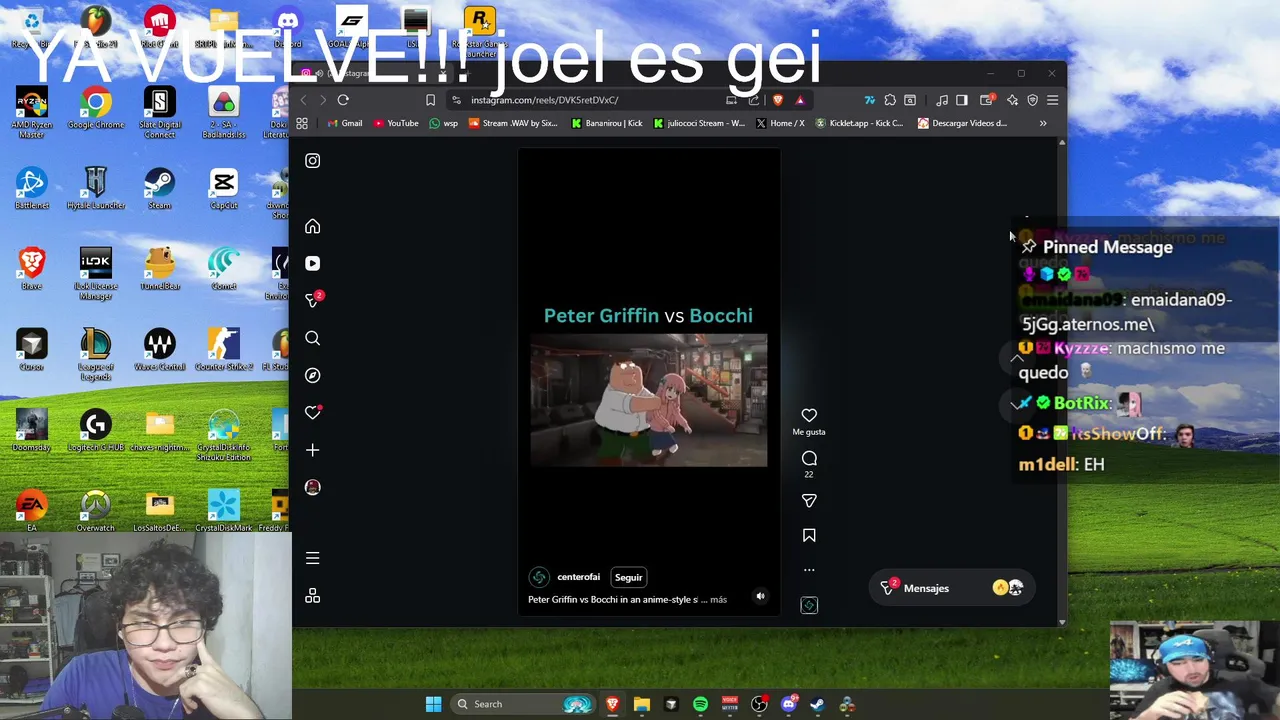Viewport: 1280px width, 720px height.
Task: Open Instagram Home in the sidebar
Action: point(312,227)
